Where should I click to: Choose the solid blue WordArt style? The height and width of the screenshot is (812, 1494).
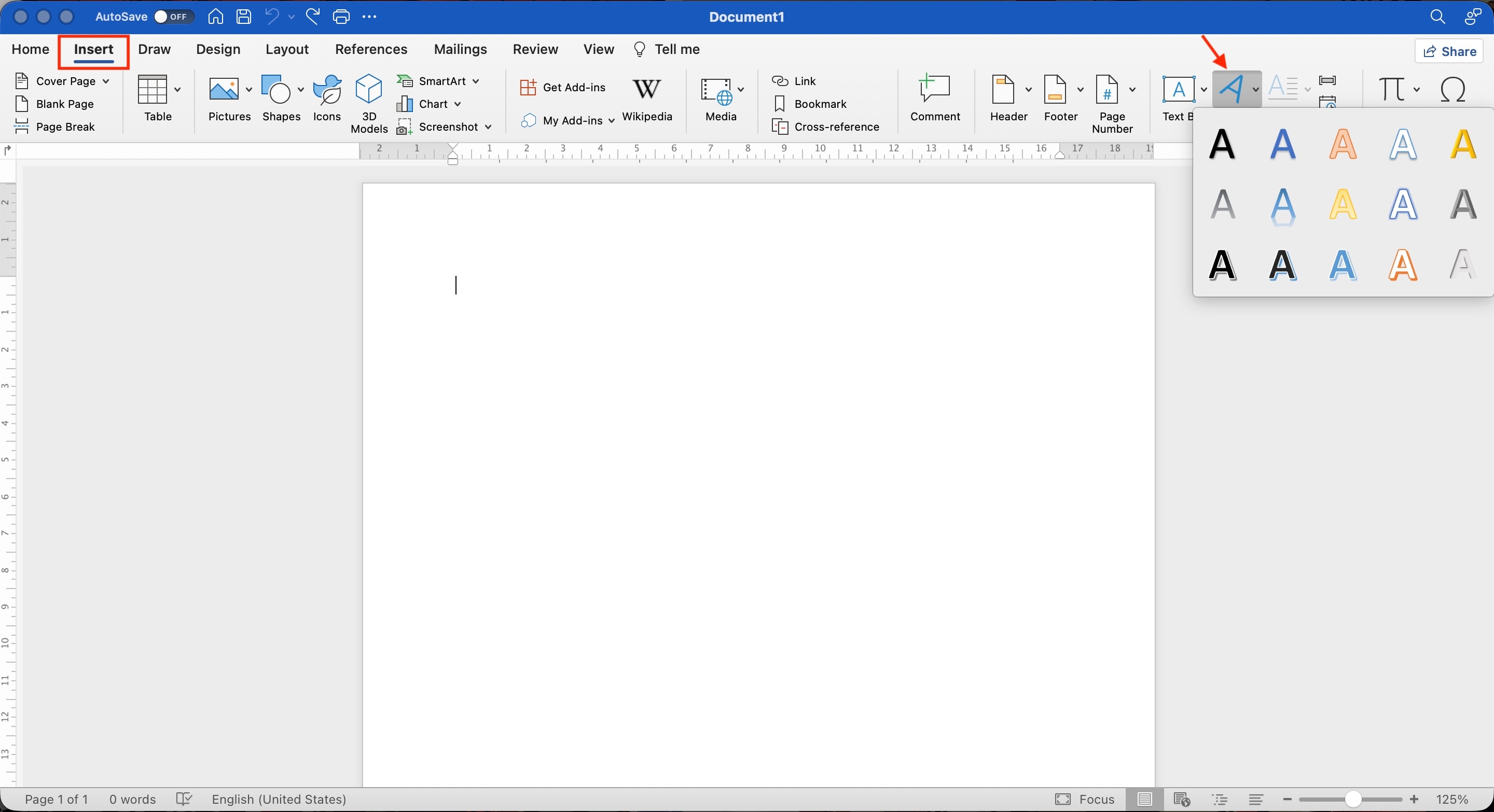click(x=1282, y=144)
